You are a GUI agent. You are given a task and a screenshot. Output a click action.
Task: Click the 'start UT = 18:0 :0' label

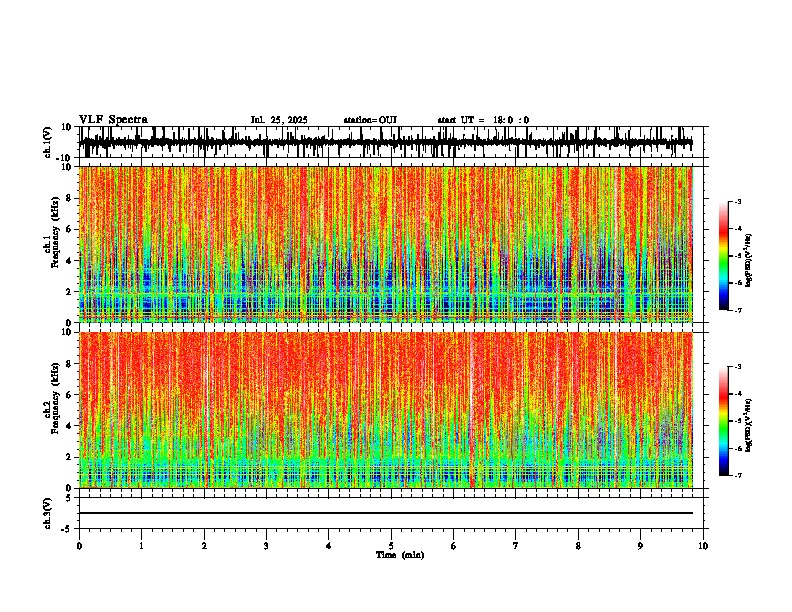coord(483,120)
